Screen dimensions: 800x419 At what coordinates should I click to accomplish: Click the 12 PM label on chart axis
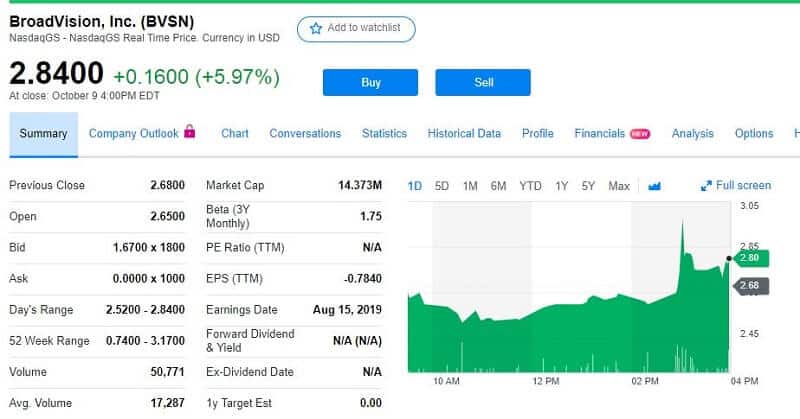545,381
